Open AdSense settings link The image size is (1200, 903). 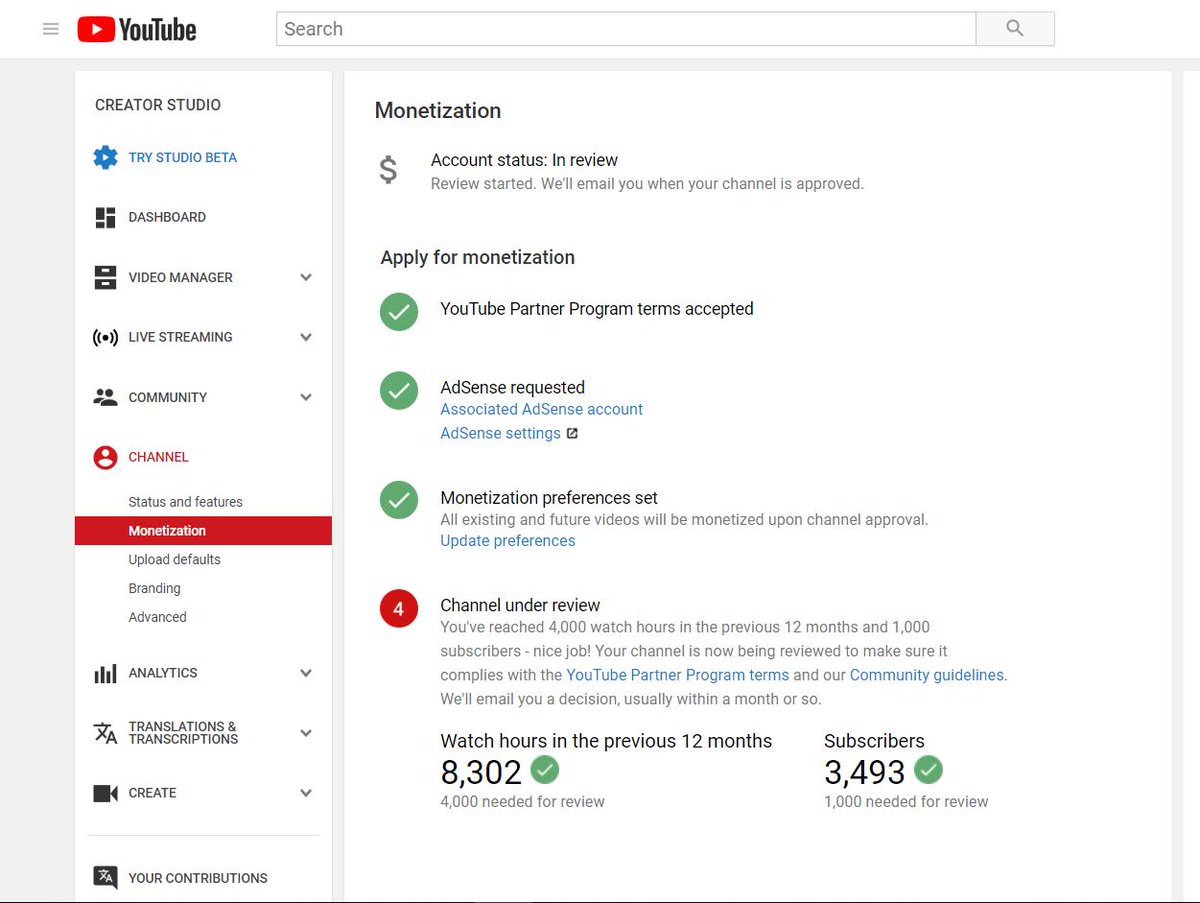(x=500, y=433)
